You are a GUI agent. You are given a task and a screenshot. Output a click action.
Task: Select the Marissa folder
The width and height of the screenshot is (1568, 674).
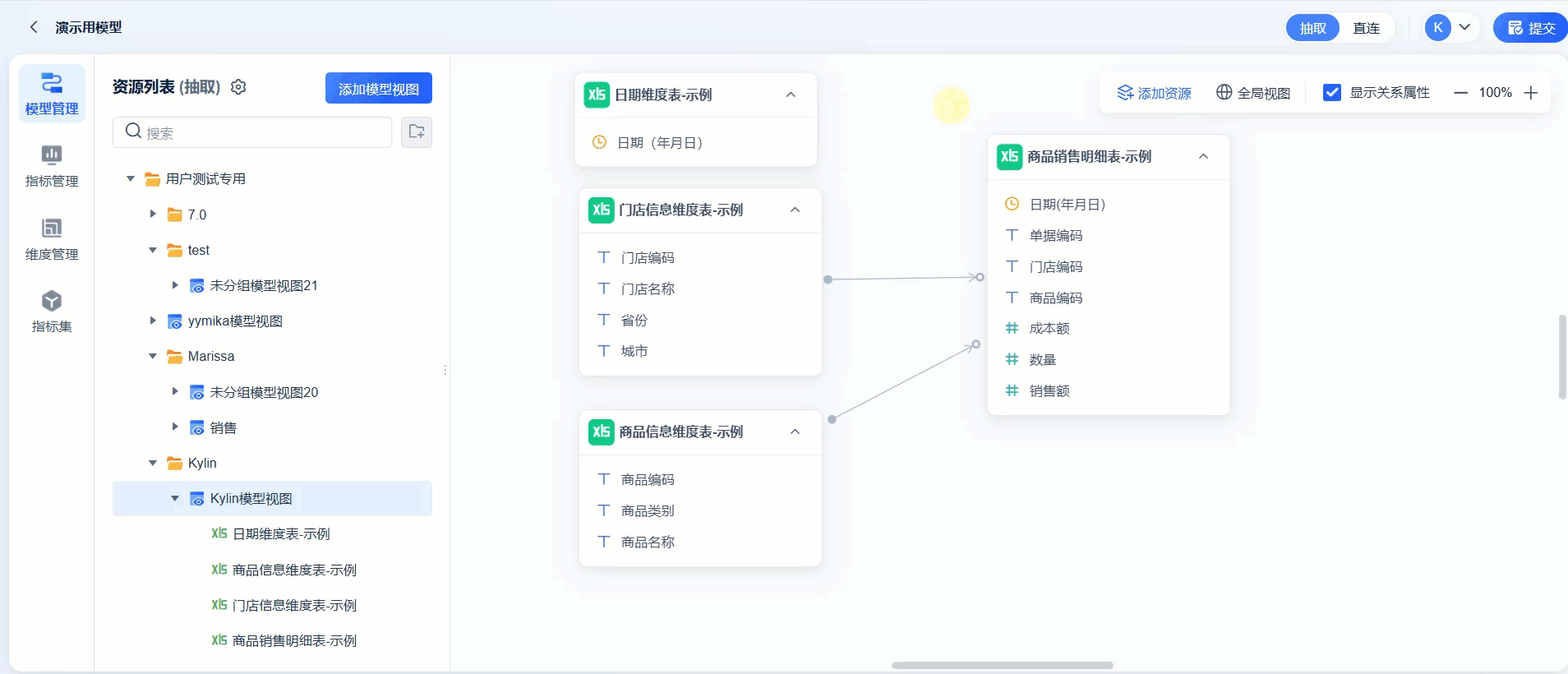[210, 356]
